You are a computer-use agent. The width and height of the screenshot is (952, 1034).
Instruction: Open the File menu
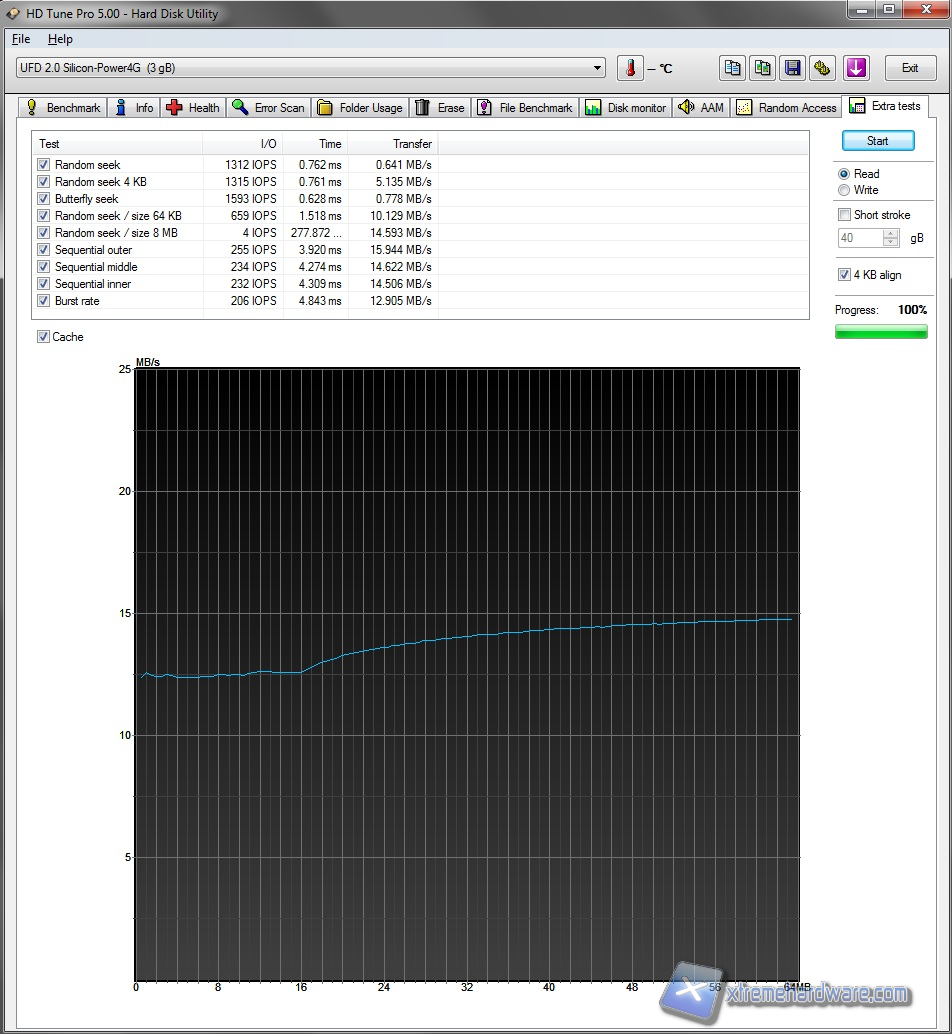click(21, 39)
